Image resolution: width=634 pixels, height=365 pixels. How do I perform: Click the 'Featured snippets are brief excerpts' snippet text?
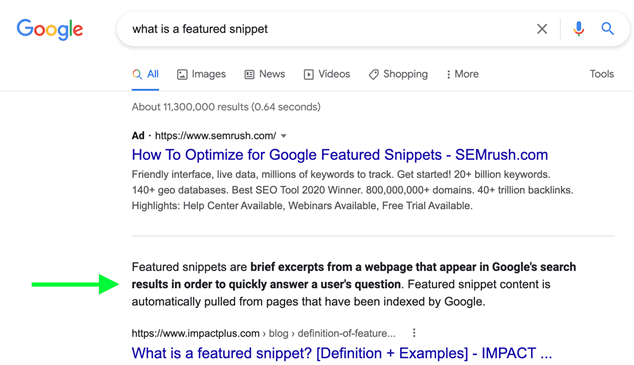point(354,284)
